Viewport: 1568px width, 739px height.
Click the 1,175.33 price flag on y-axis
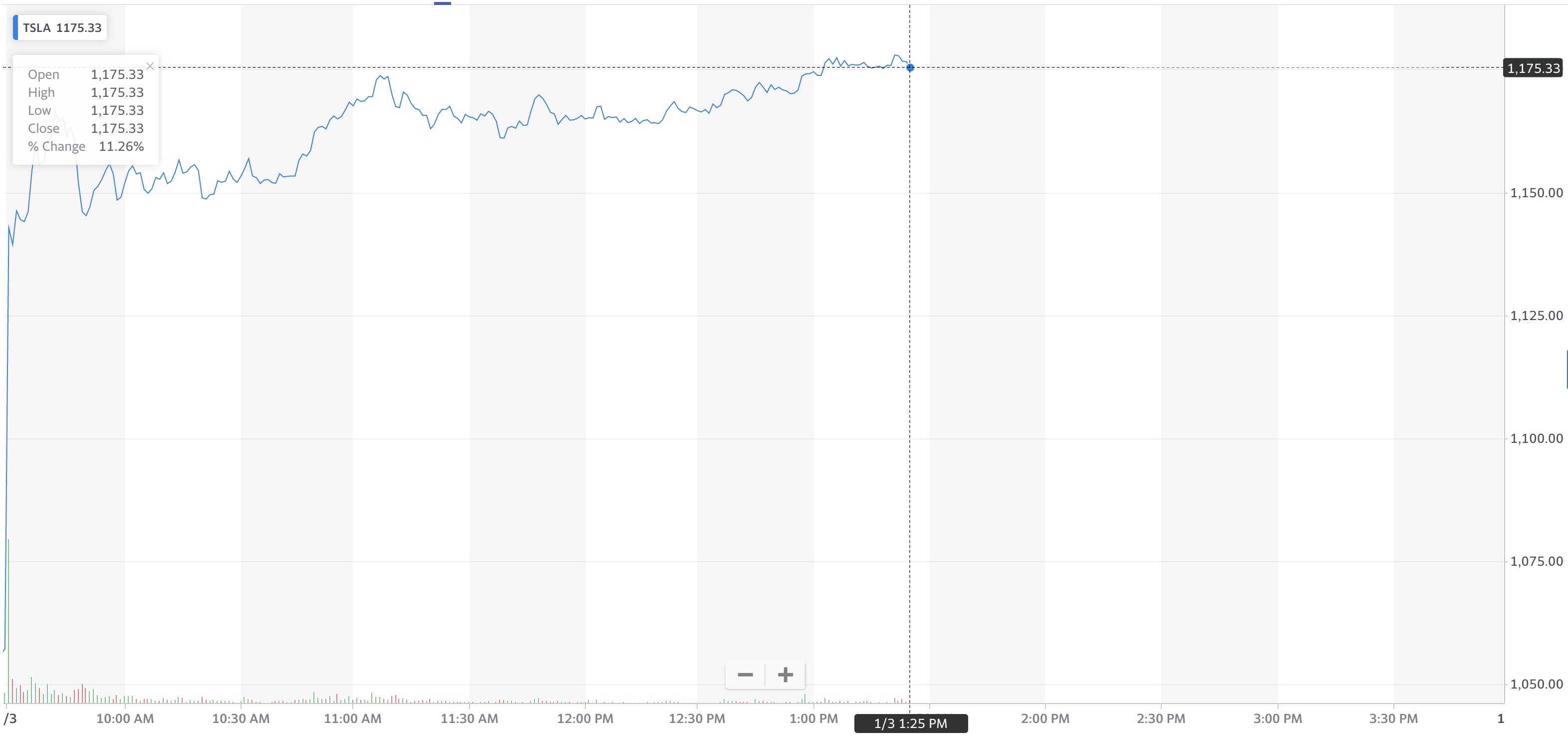pos(1533,68)
